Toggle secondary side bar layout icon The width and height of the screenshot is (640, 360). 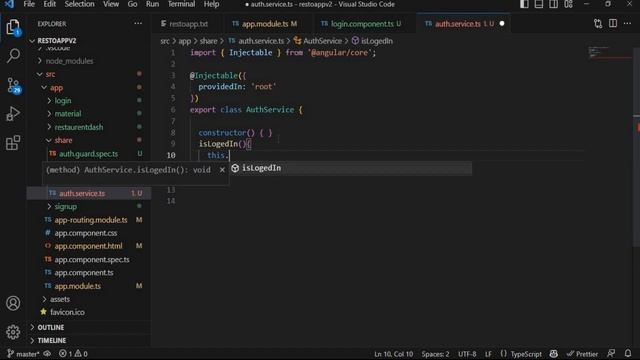(553, 4)
